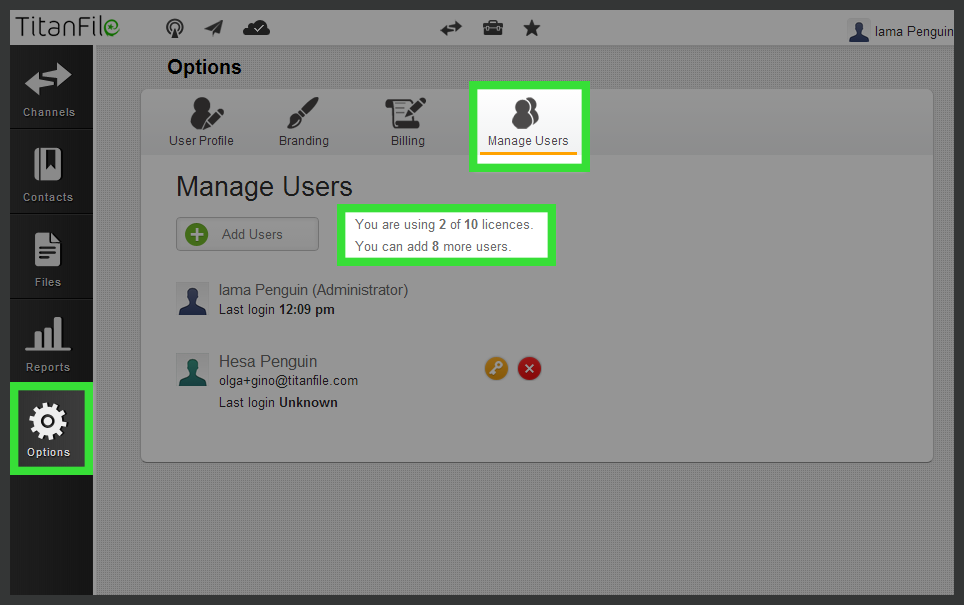Open Contacts from the sidebar
964x605 pixels.
pos(49,172)
